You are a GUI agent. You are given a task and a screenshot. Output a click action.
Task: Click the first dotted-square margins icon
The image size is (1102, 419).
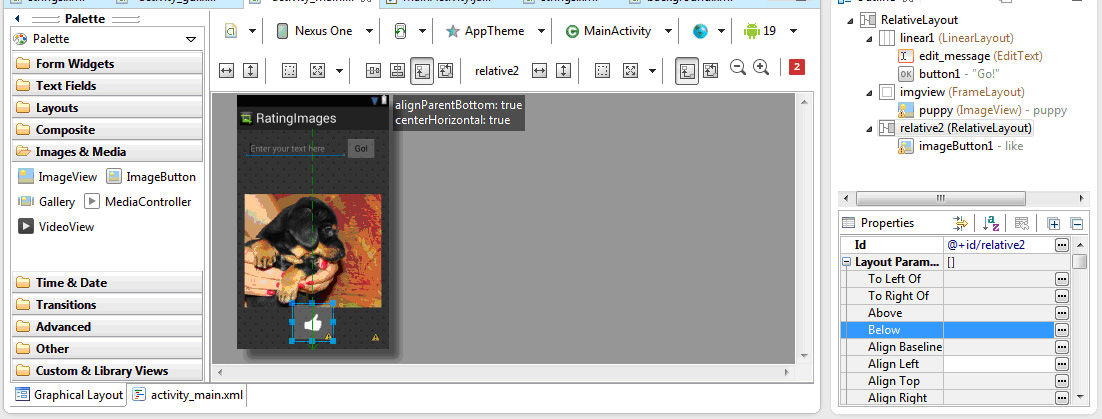click(x=290, y=70)
